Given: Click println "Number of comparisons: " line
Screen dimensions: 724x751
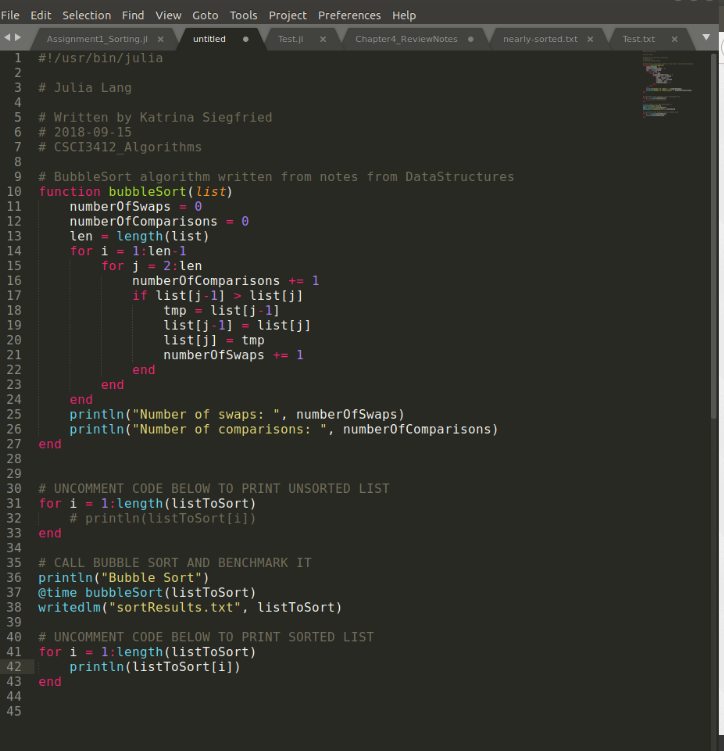Looking at the screenshot, I should (x=283, y=429).
